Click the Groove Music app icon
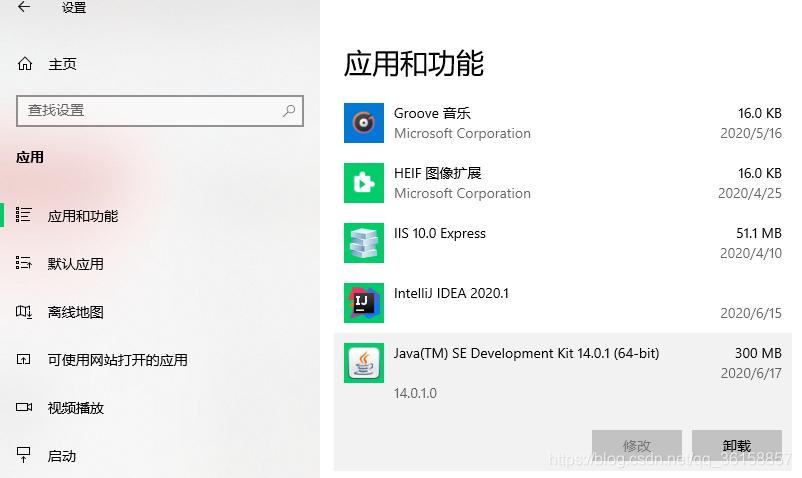802x478 pixels. click(364, 123)
